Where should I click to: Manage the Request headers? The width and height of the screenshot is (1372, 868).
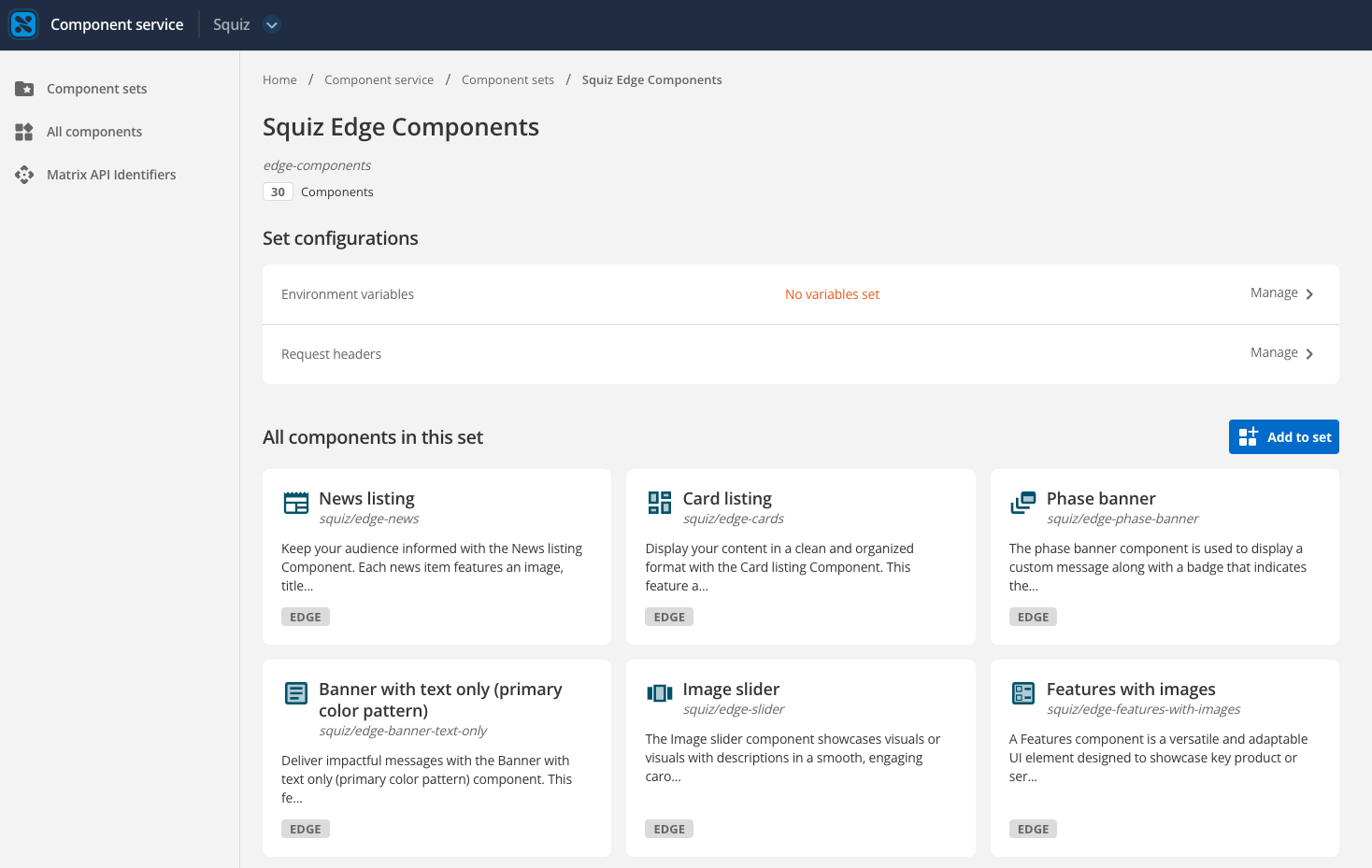pyautogui.click(x=1274, y=352)
